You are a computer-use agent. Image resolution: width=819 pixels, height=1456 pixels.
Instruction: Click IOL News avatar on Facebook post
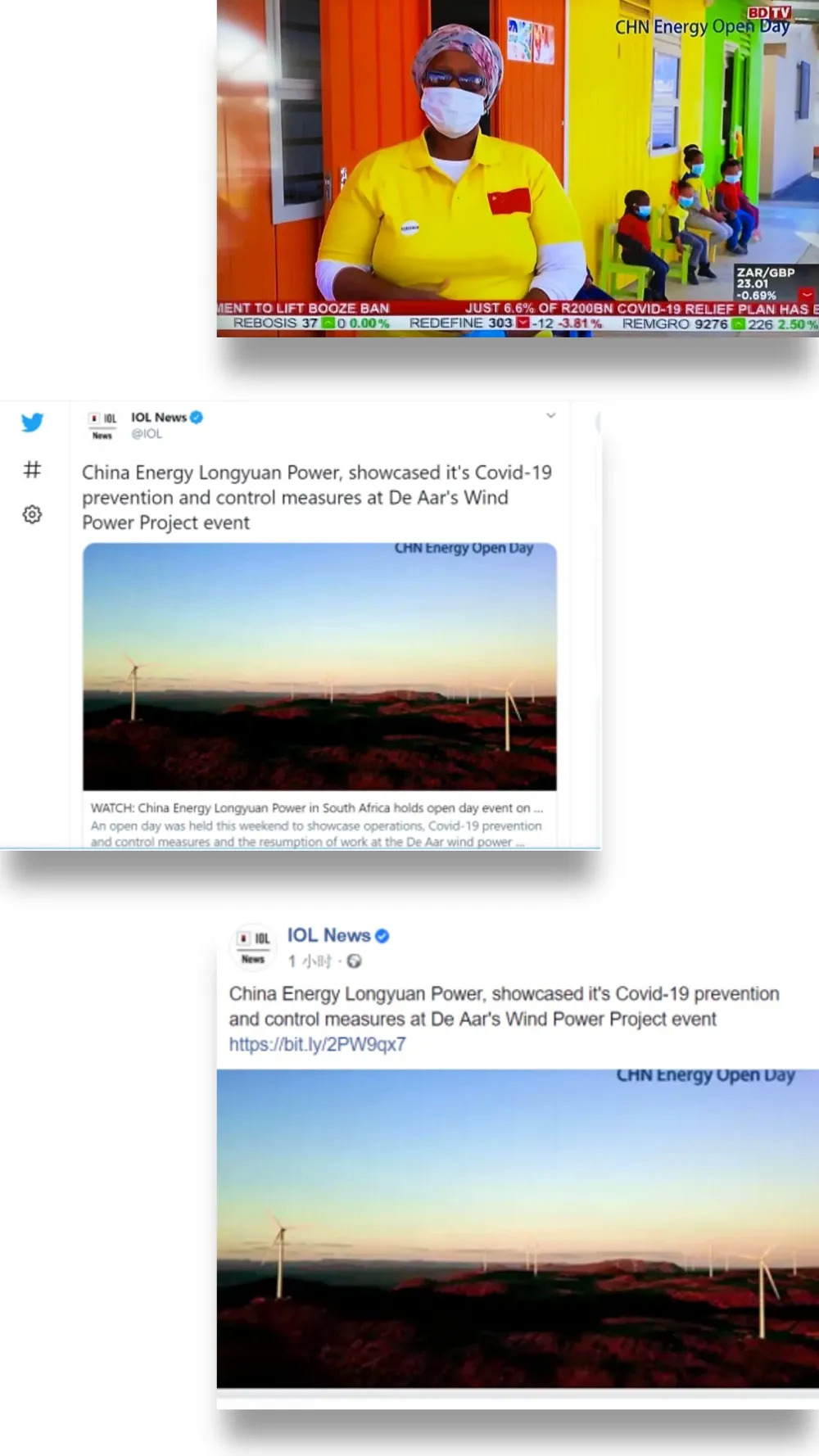pyautogui.click(x=252, y=947)
